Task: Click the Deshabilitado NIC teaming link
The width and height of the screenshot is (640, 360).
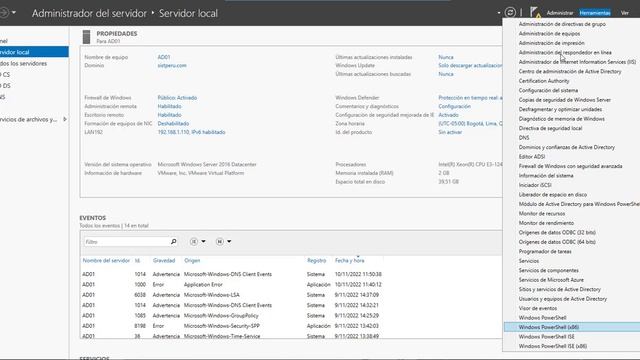Action: 173,123
